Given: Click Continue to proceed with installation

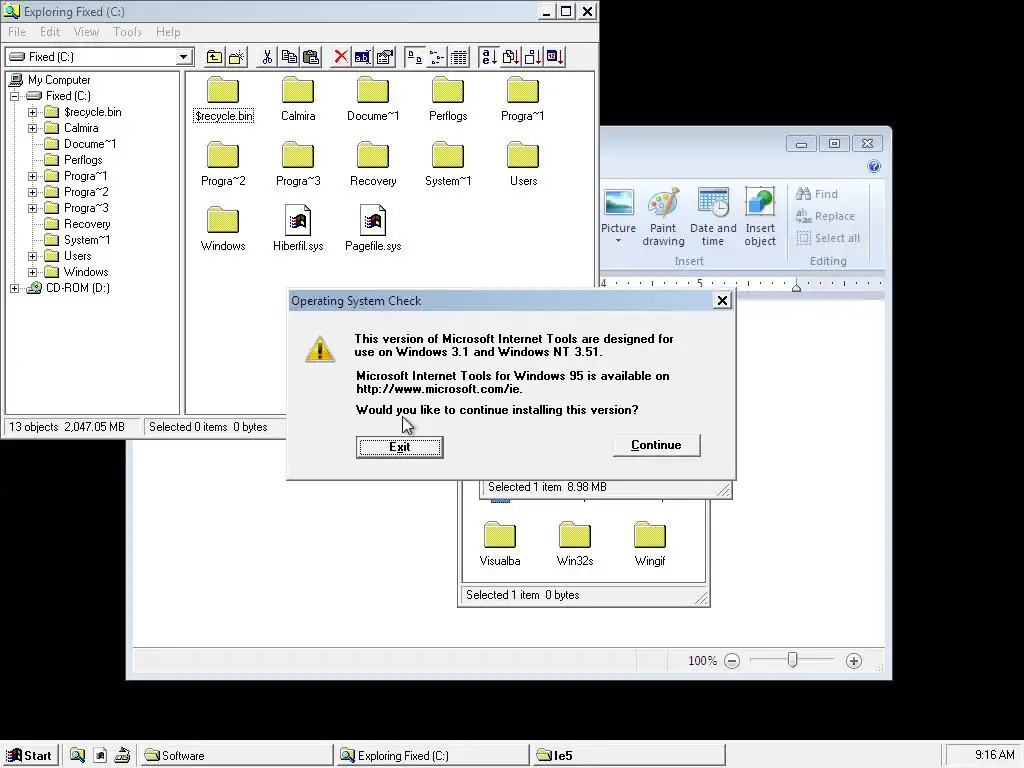Looking at the screenshot, I should tap(656, 445).
